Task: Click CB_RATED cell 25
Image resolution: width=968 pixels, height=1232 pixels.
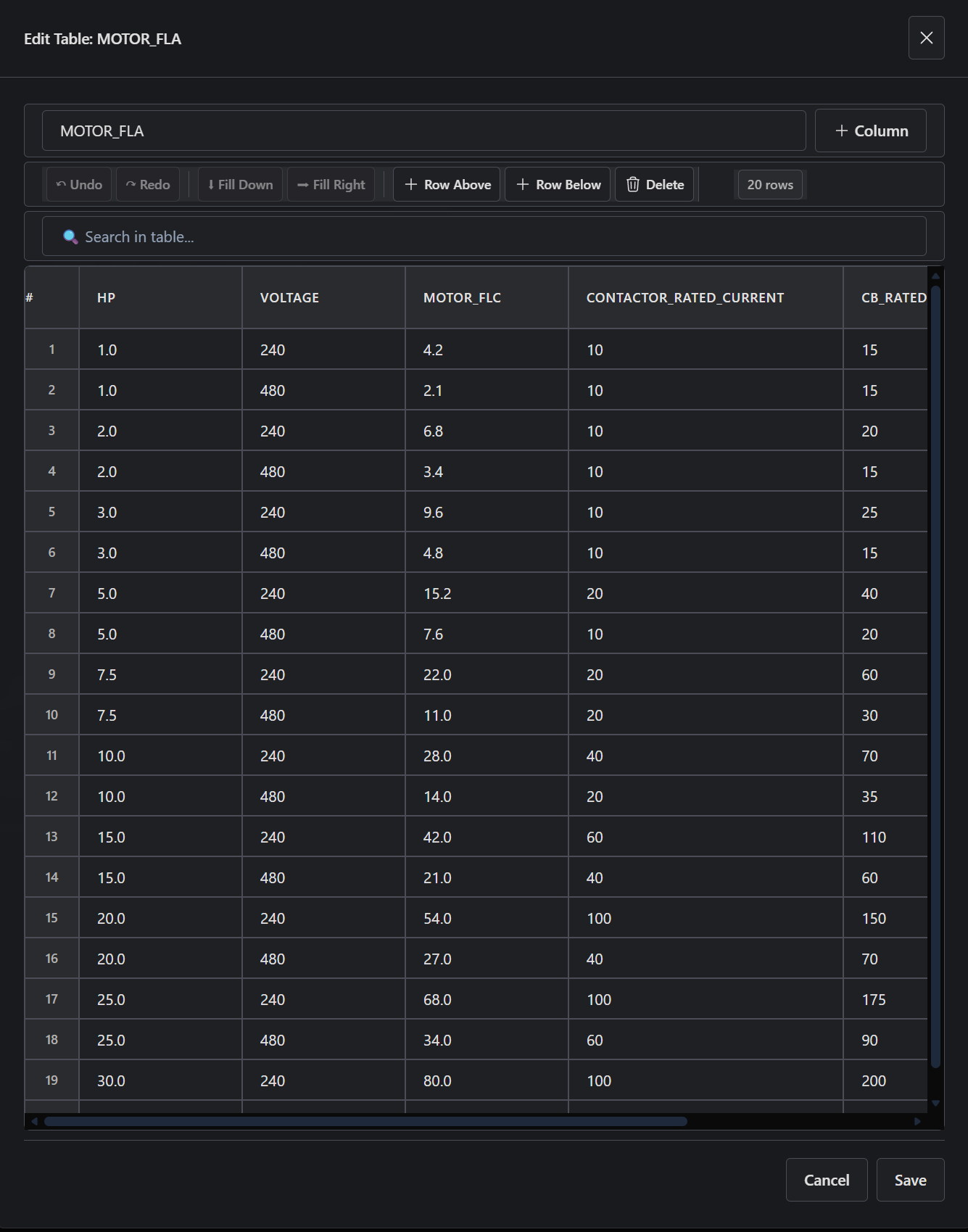Action: click(885, 512)
